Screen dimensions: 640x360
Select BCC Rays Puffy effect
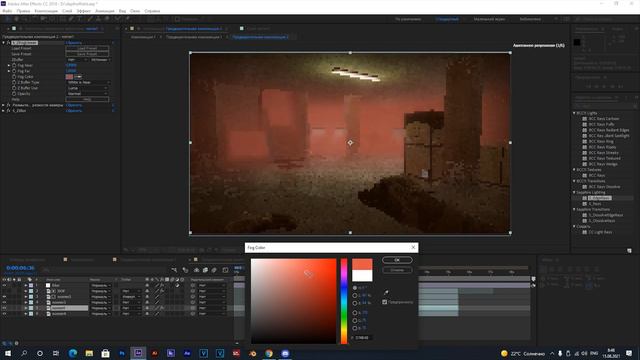coord(601,124)
